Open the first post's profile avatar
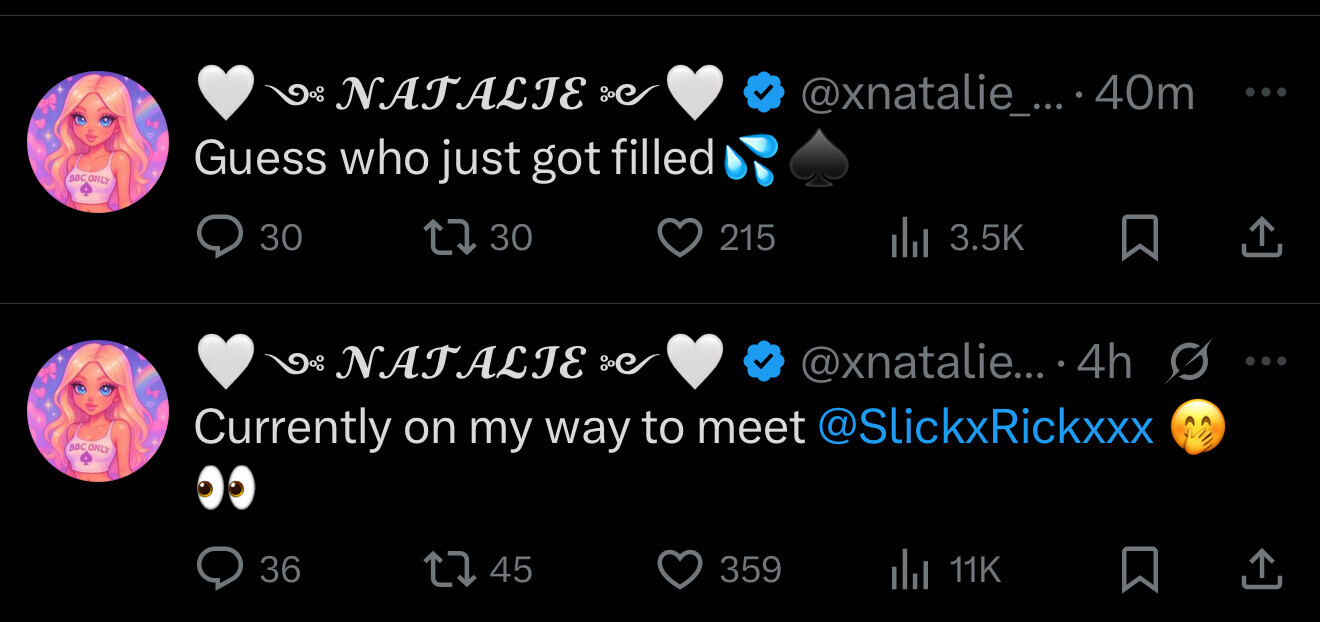The width and height of the screenshot is (1320, 622). click(x=98, y=142)
